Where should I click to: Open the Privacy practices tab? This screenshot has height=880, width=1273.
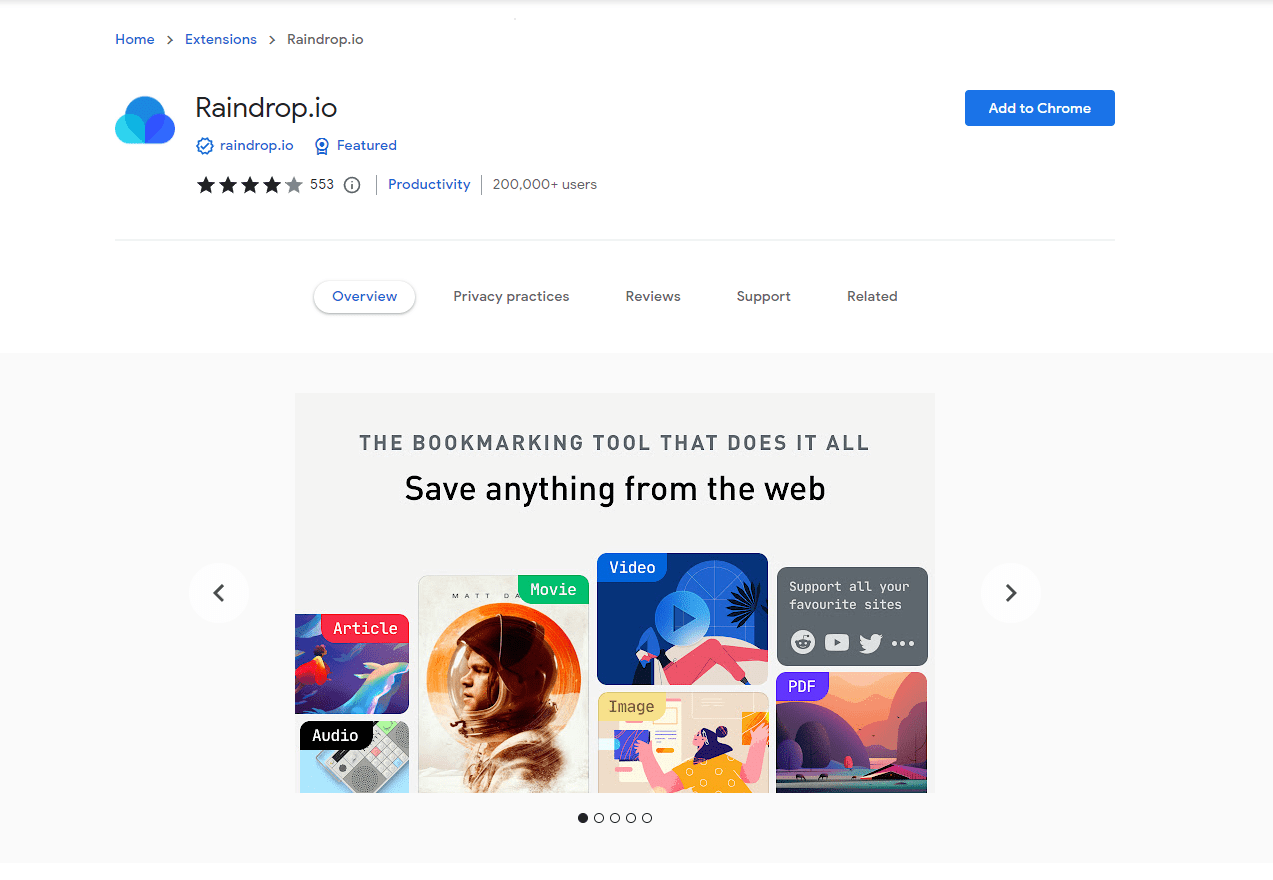pos(511,296)
